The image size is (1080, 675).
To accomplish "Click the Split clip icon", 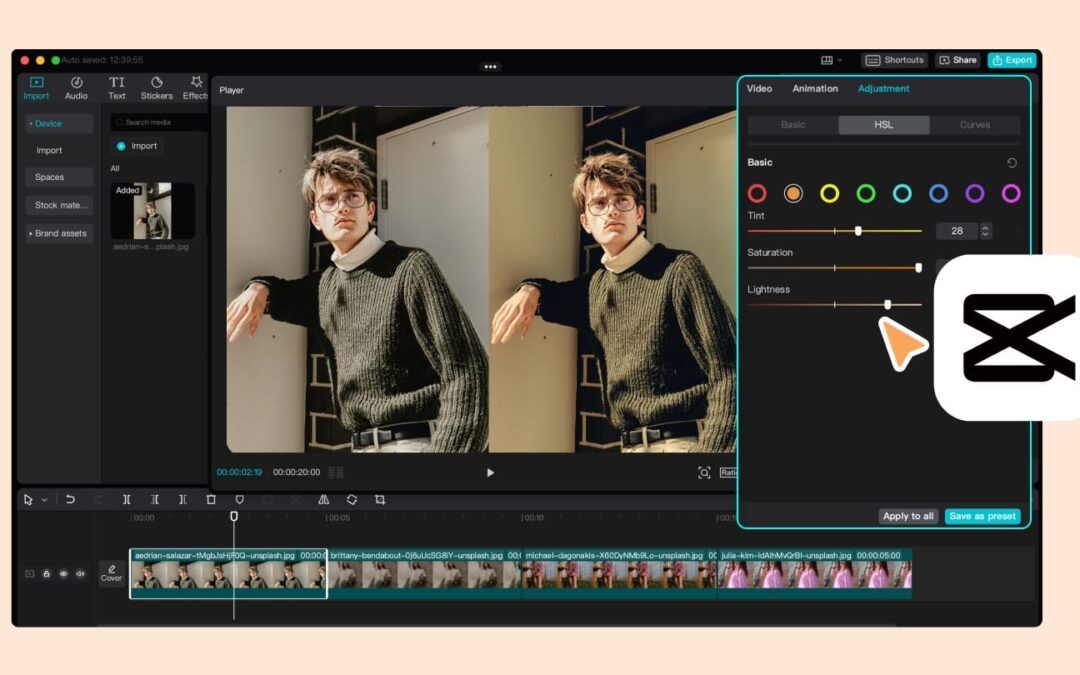I will [127, 499].
